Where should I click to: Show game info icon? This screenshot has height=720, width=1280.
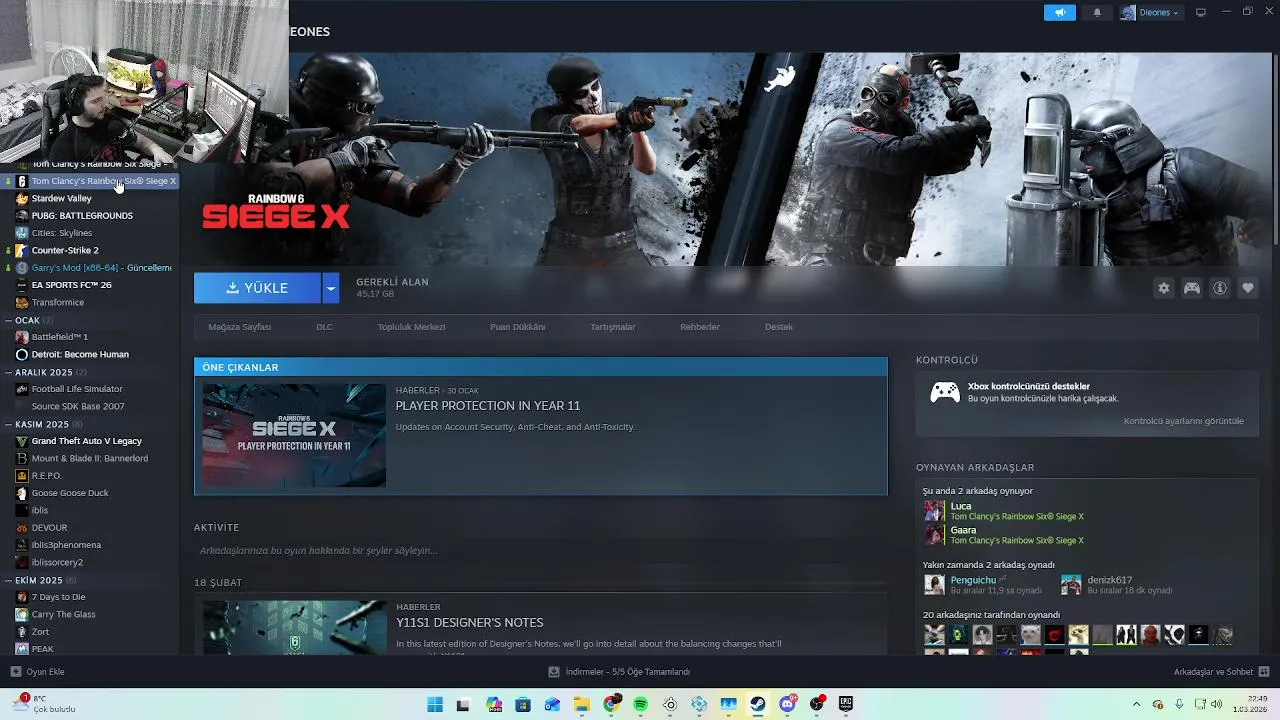[1220, 288]
